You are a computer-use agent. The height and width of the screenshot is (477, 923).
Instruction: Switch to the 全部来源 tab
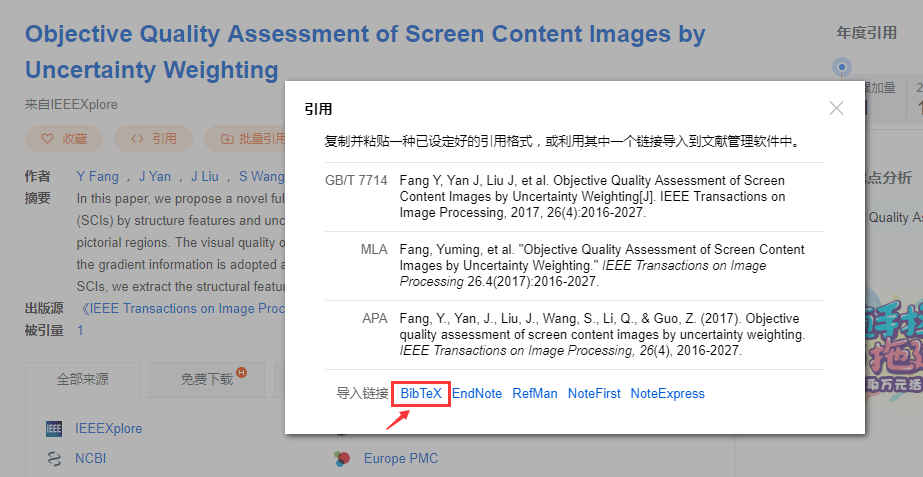click(82, 379)
